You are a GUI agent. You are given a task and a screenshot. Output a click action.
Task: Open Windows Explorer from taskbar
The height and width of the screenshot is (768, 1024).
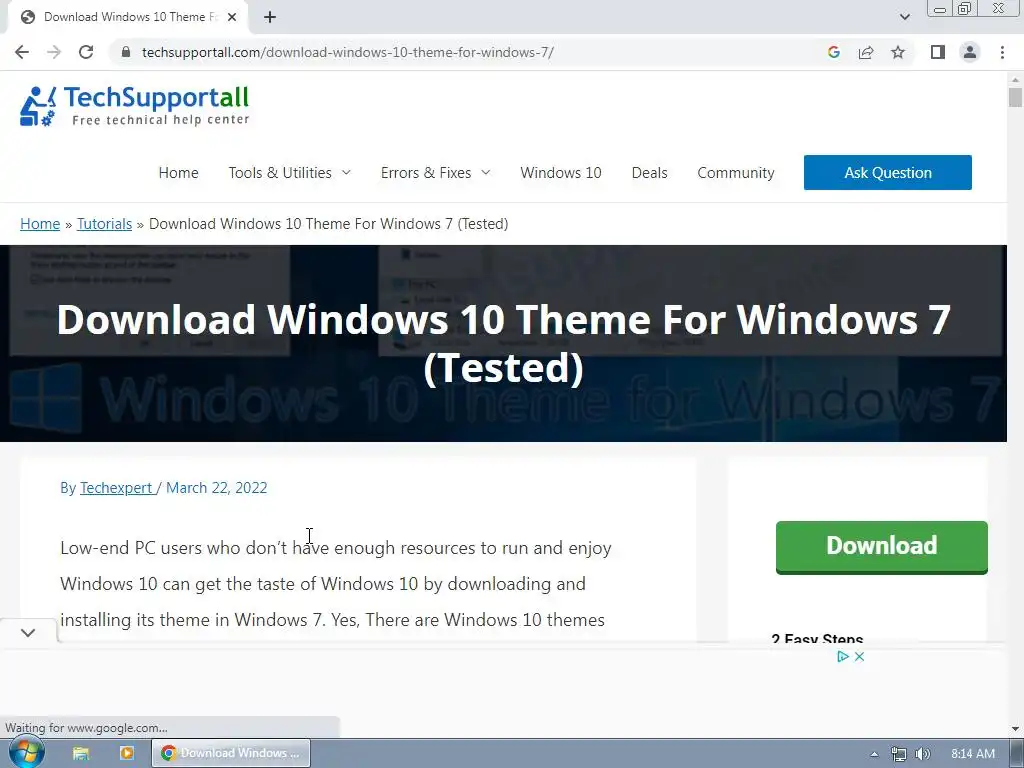coord(81,753)
